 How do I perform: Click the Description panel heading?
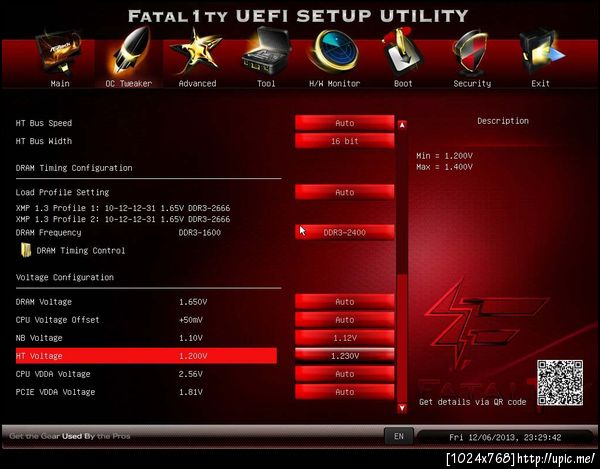tap(503, 121)
